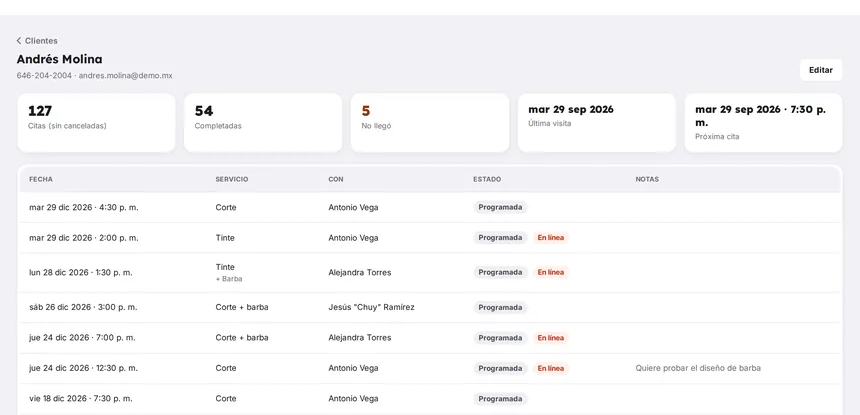Click the En línea tag in the 12:30 p. m. row
This screenshot has height=415, width=860.
click(x=551, y=368)
